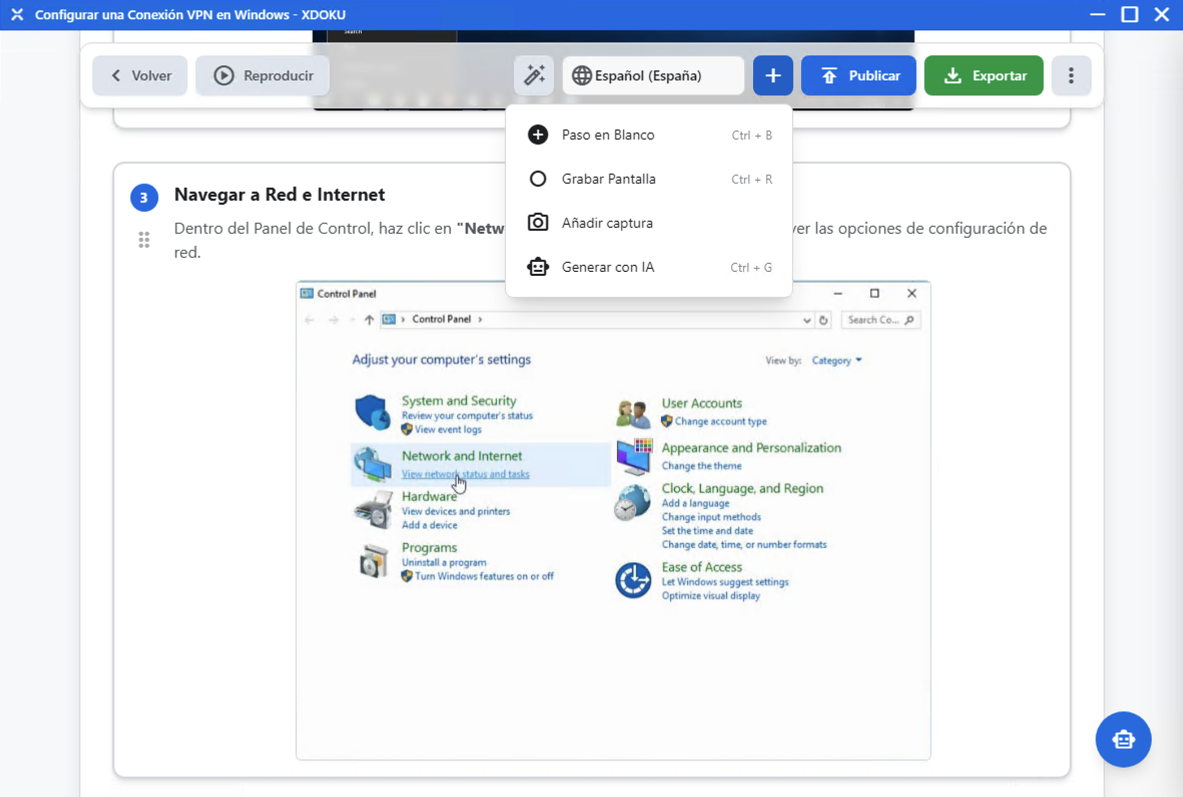Open the floating chatbot assistant button
Image resolution: width=1183 pixels, height=797 pixels.
[x=1123, y=739]
